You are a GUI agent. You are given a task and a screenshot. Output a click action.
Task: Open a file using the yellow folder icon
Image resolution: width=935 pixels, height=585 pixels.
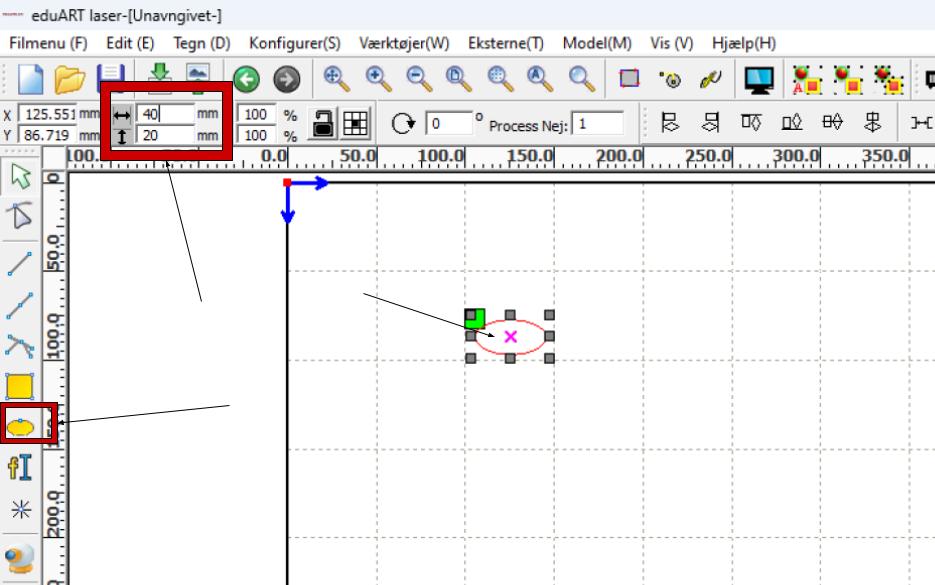[70, 79]
